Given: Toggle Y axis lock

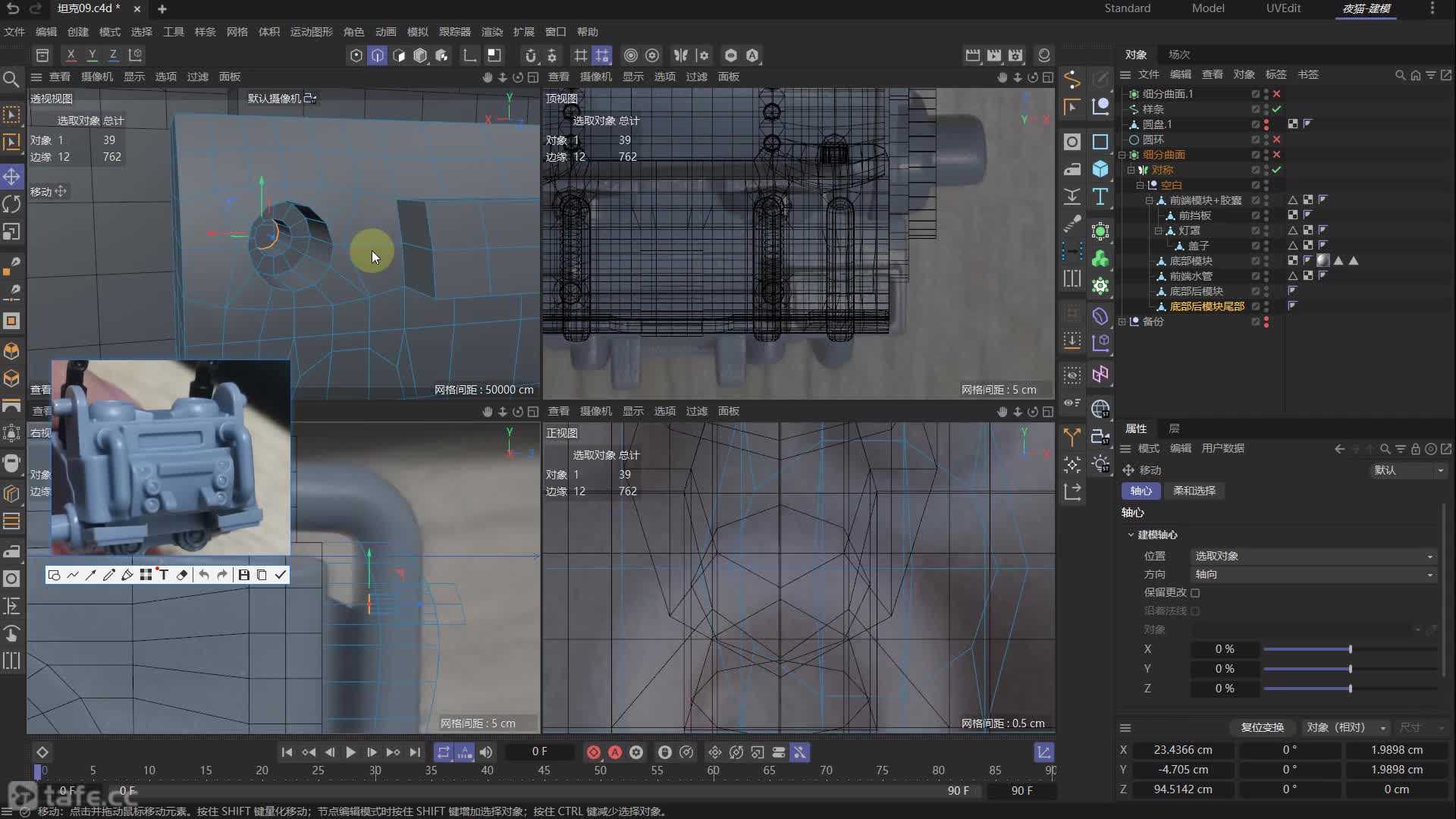Looking at the screenshot, I should (x=92, y=55).
